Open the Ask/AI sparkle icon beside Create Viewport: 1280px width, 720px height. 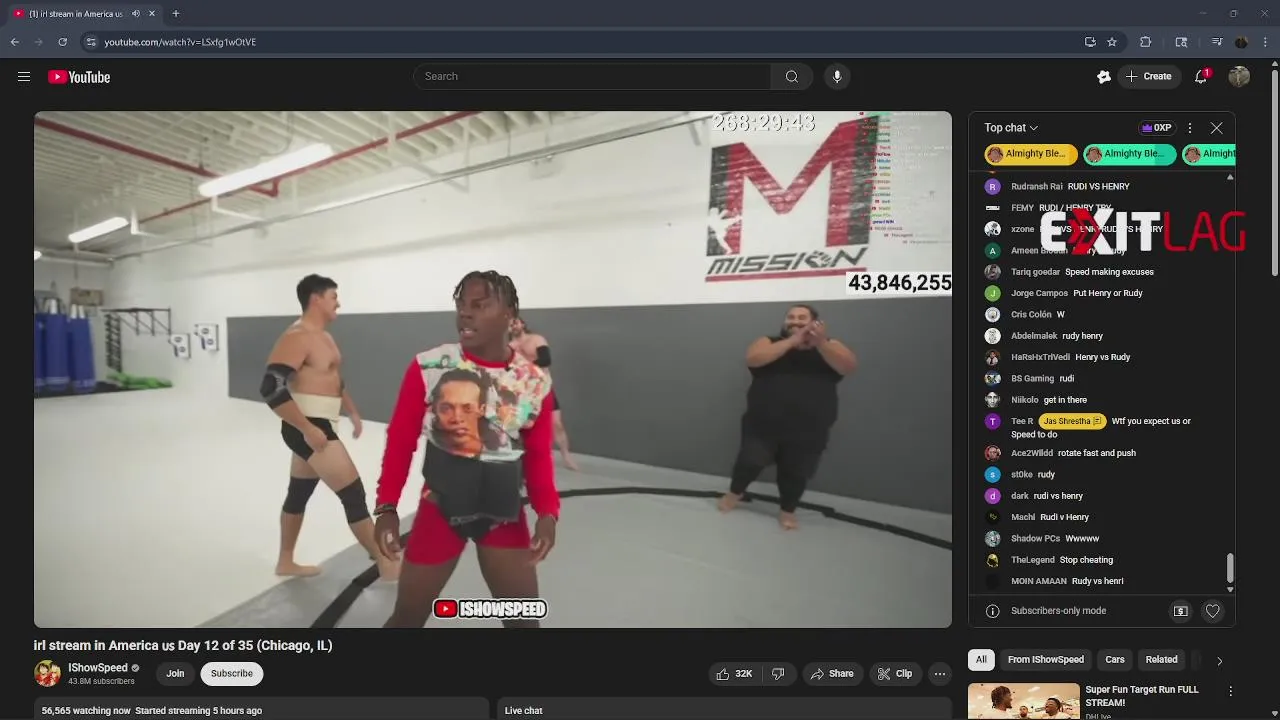point(1104,77)
